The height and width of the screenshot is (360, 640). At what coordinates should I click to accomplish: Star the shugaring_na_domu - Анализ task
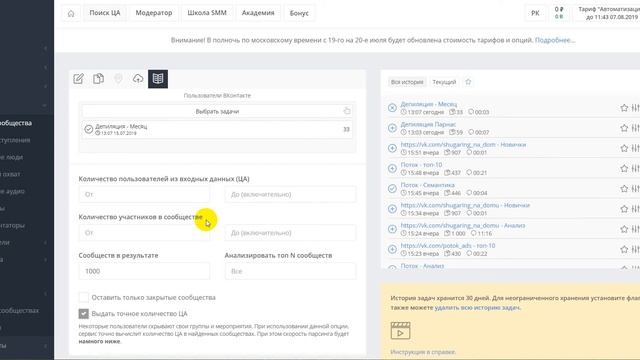[x=624, y=229]
